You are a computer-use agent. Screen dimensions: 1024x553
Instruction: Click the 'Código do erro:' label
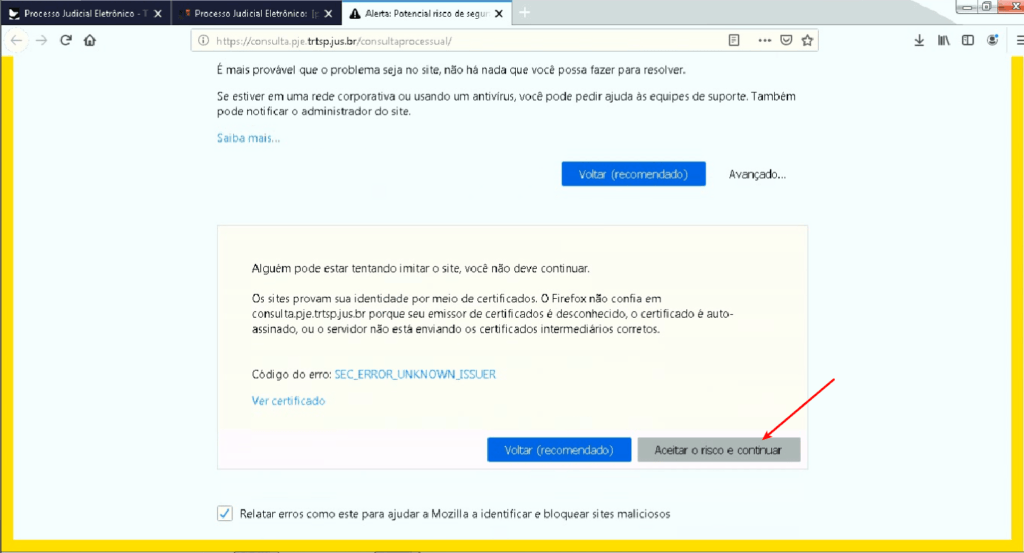(x=291, y=374)
